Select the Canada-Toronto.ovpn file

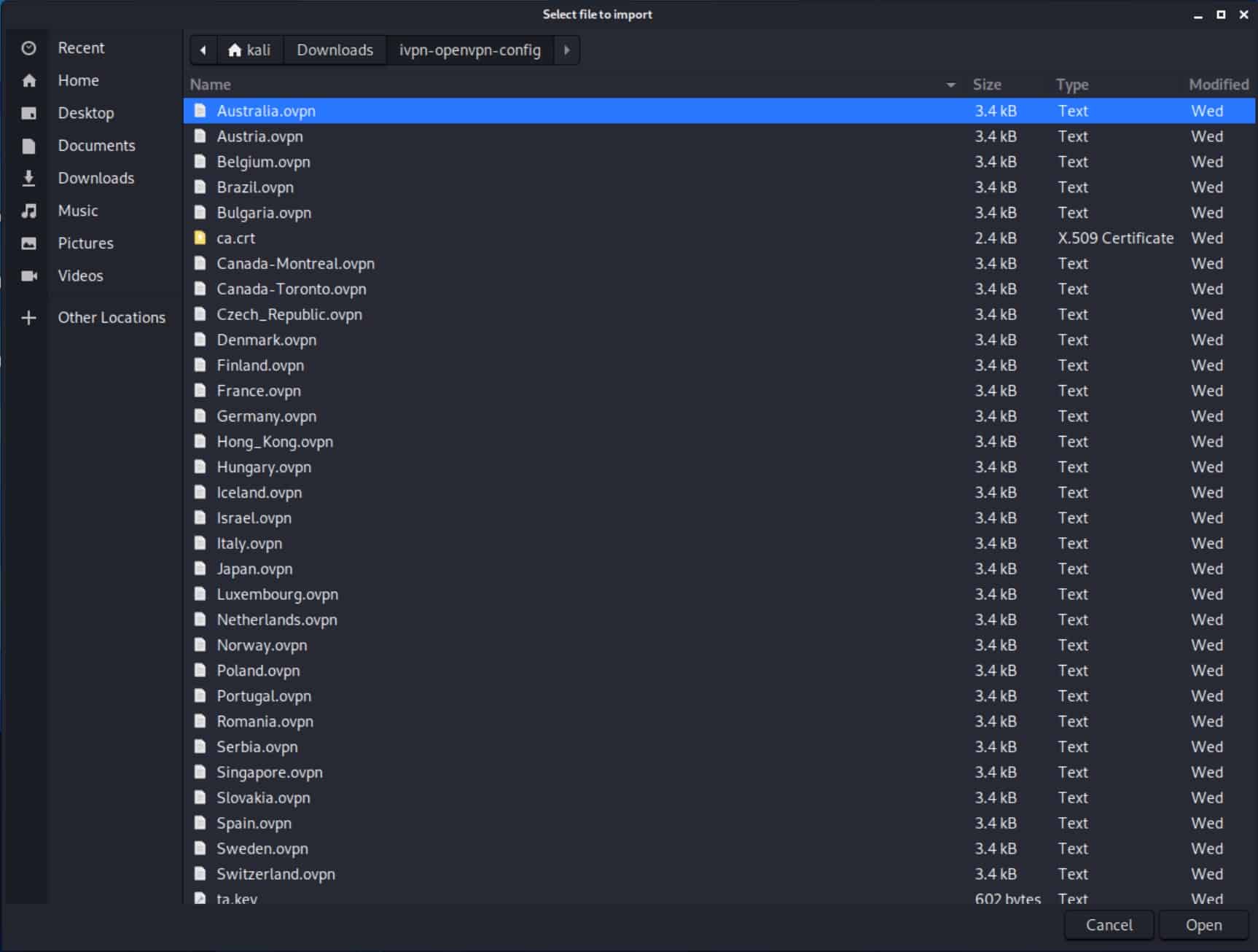pos(719,289)
